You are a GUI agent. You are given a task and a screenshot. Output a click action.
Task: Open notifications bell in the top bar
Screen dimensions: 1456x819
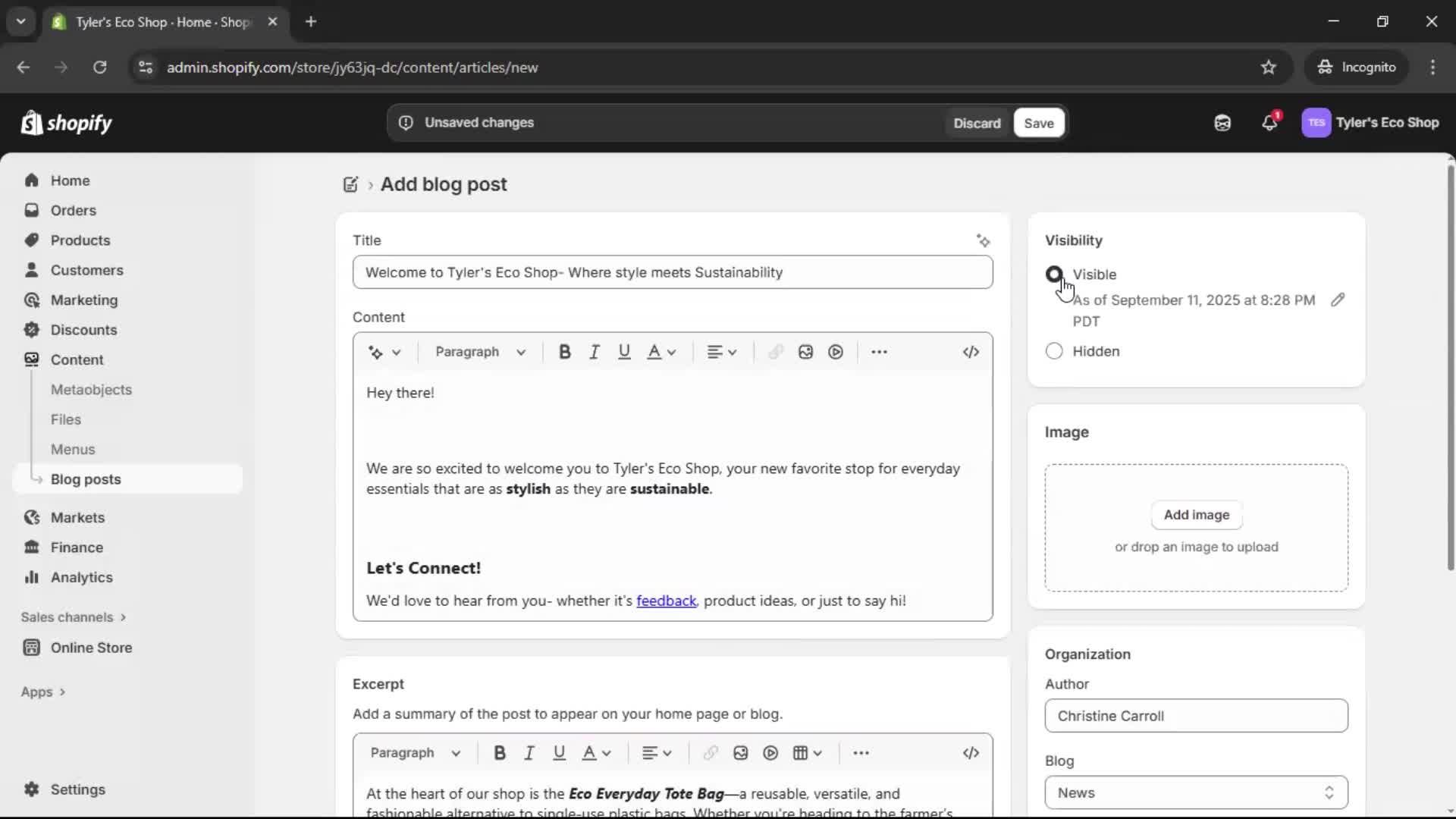click(1270, 122)
